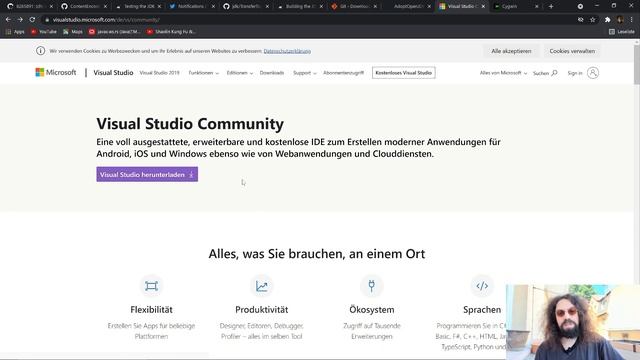
Task: Click the Flexibilität icon
Action: tap(151, 286)
